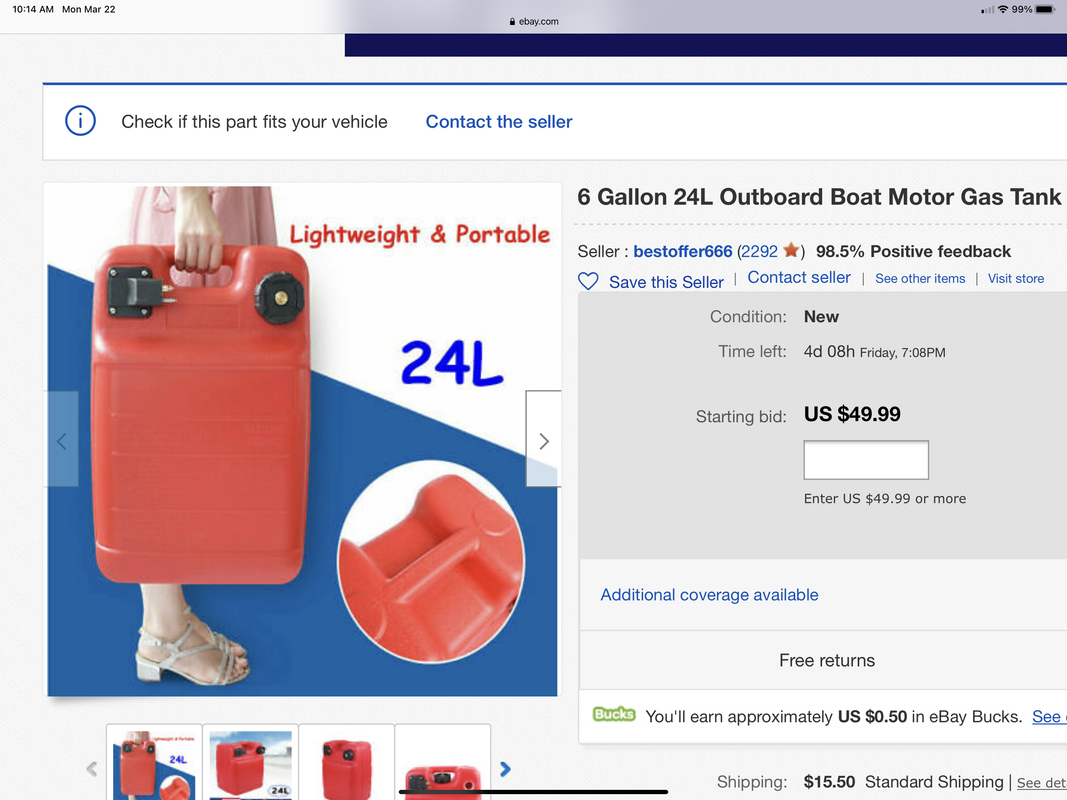The height and width of the screenshot is (800, 1067).
Task: Show previous image with left arrow
Action: click(61, 439)
